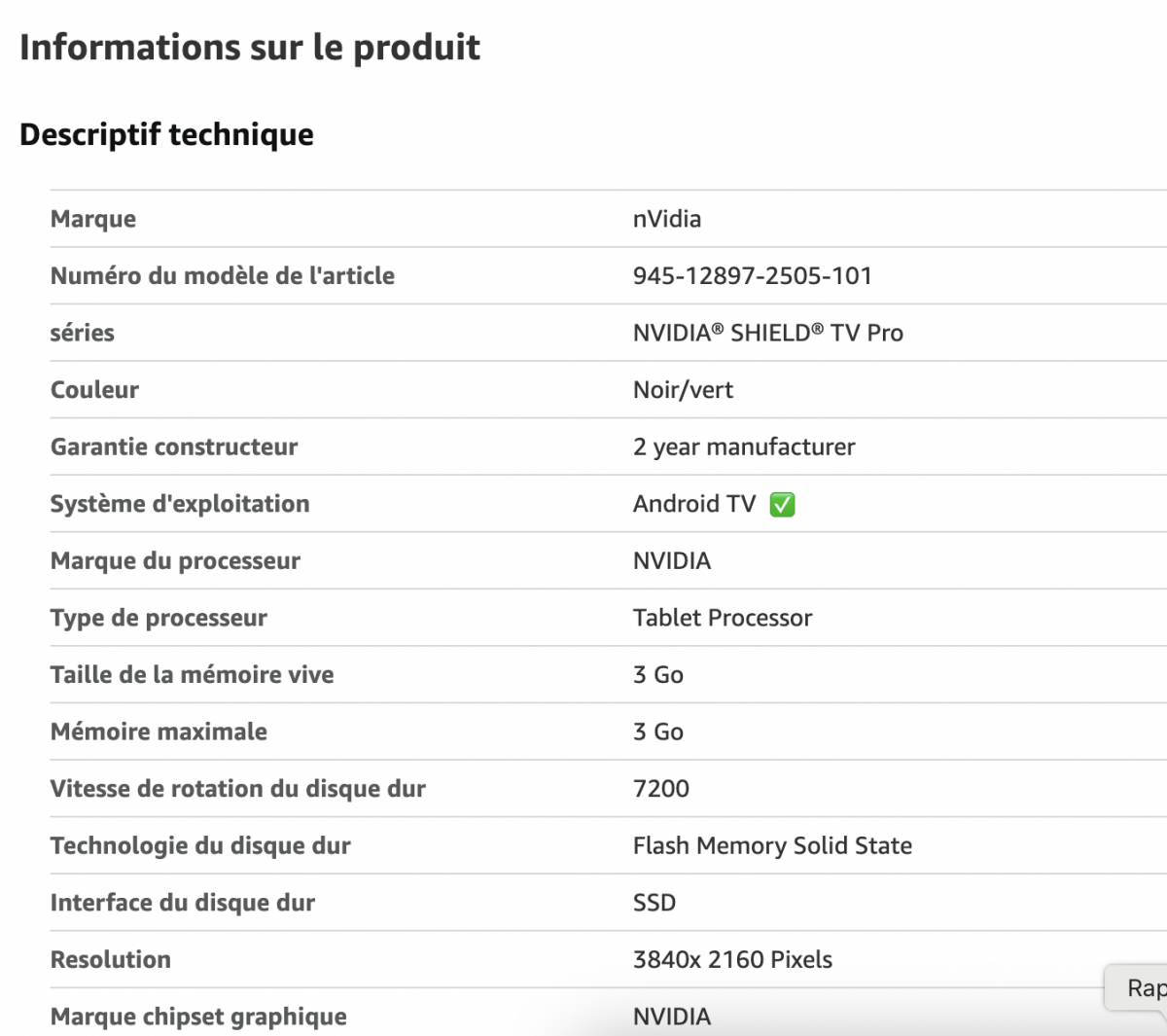The height and width of the screenshot is (1036, 1167).
Task: Click the green checkmark beside Android TV
Action: point(782,505)
